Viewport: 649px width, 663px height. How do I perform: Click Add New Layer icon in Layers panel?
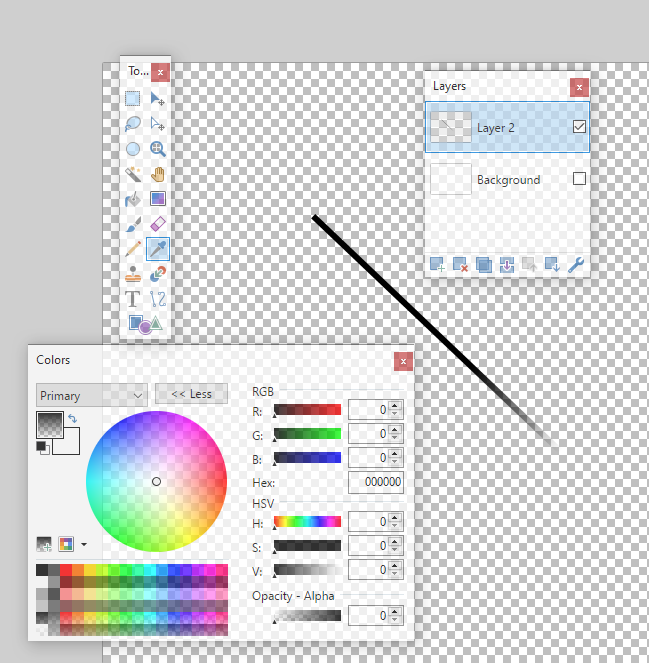tap(437, 265)
